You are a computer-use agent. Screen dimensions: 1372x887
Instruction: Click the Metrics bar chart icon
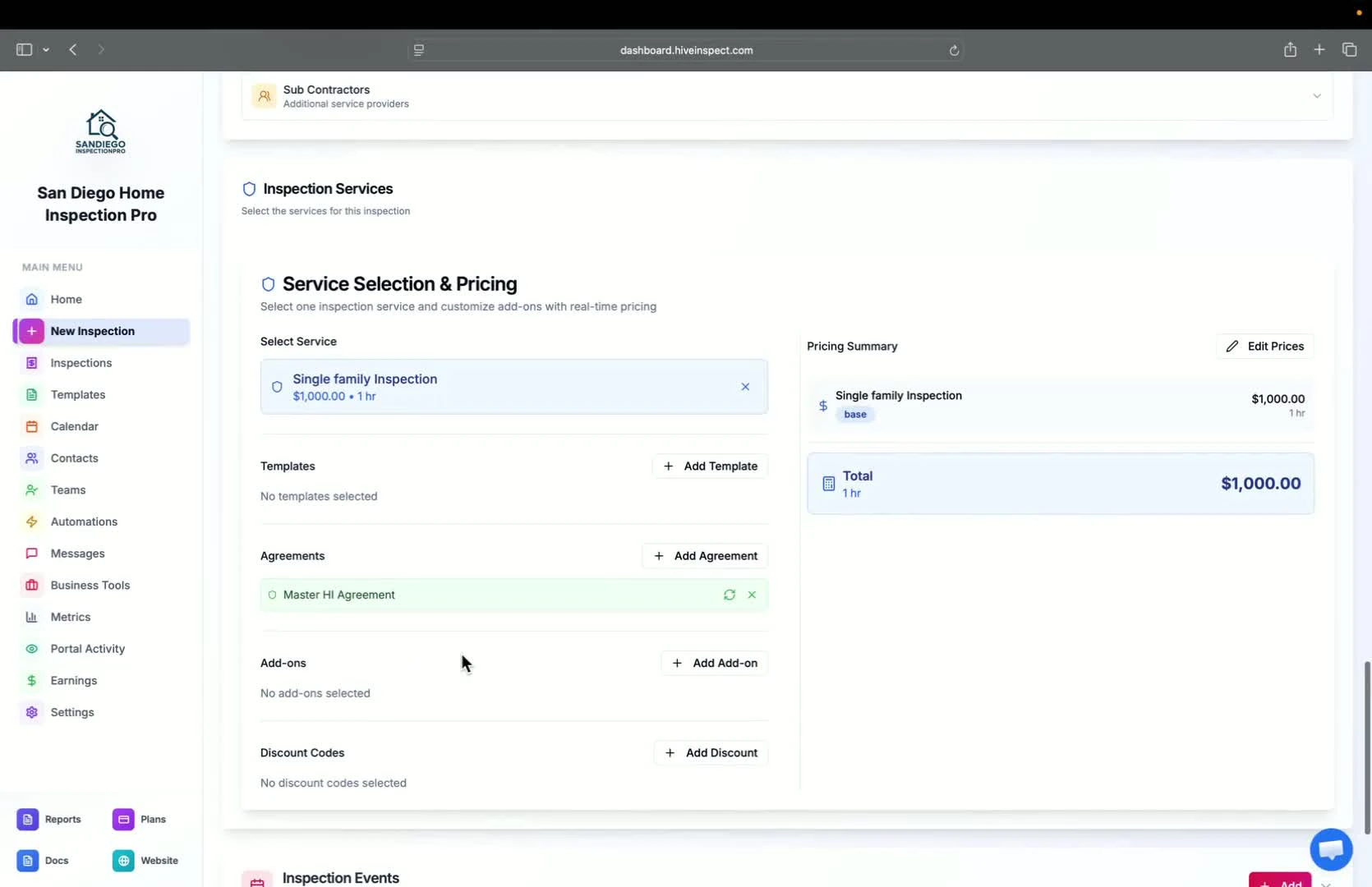tap(32, 617)
